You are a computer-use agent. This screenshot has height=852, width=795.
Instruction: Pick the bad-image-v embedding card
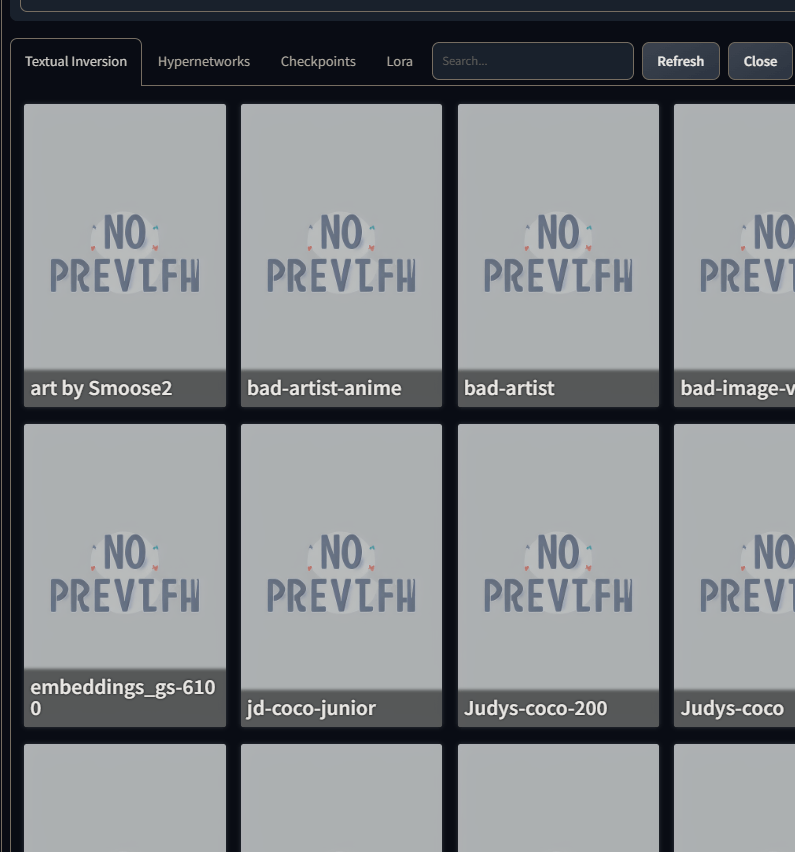pyautogui.click(x=734, y=255)
